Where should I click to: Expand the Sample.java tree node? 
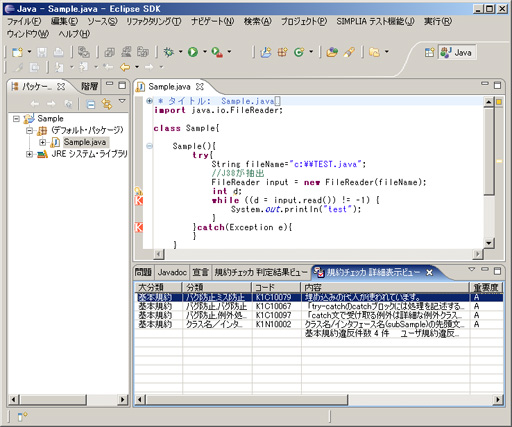pyautogui.click(x=42, y=142)
